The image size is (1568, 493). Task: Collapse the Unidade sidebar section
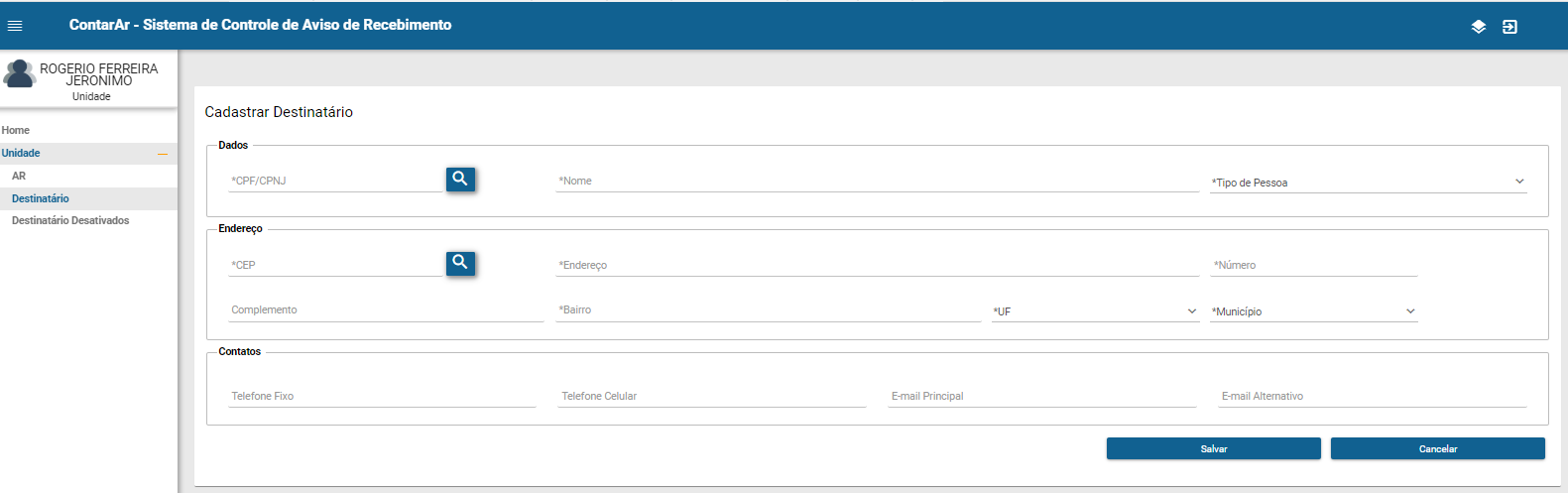coord(163,154)
